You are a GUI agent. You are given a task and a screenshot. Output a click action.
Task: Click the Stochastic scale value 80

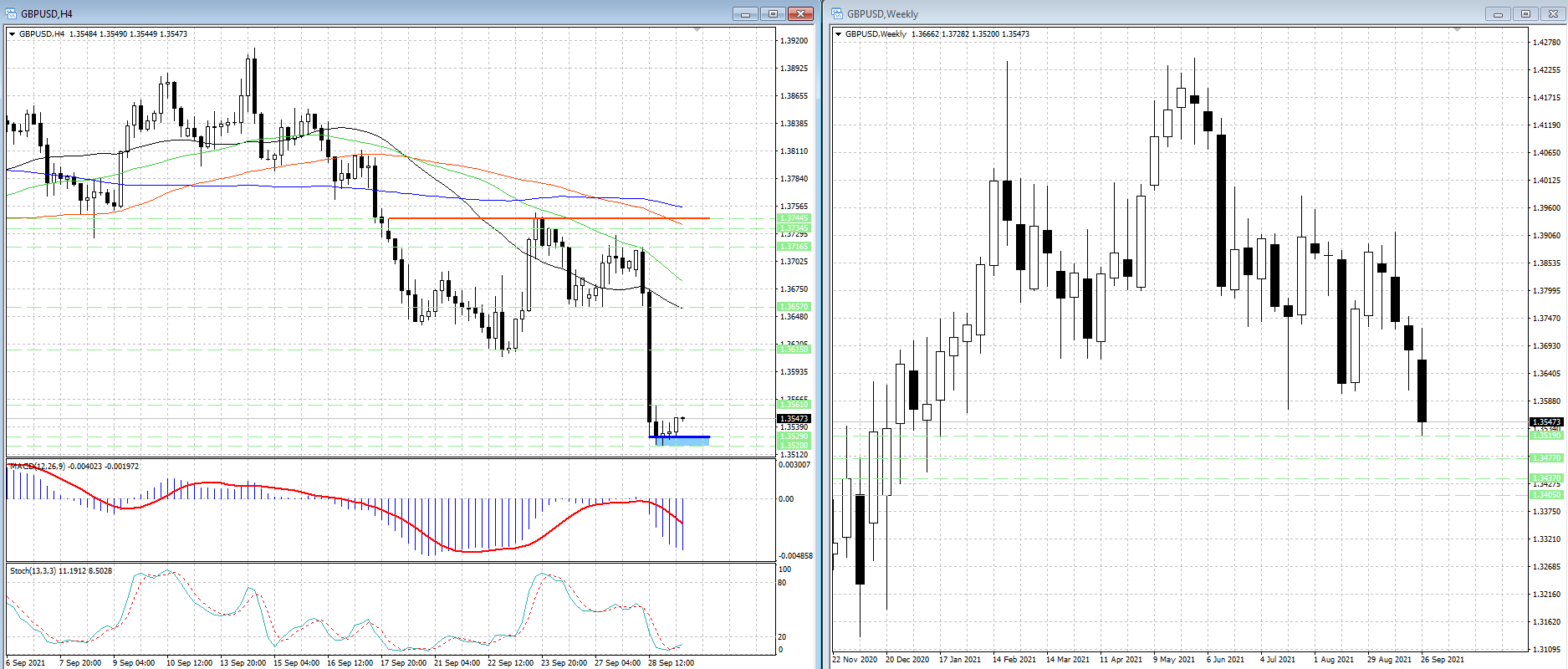point(782,583)
